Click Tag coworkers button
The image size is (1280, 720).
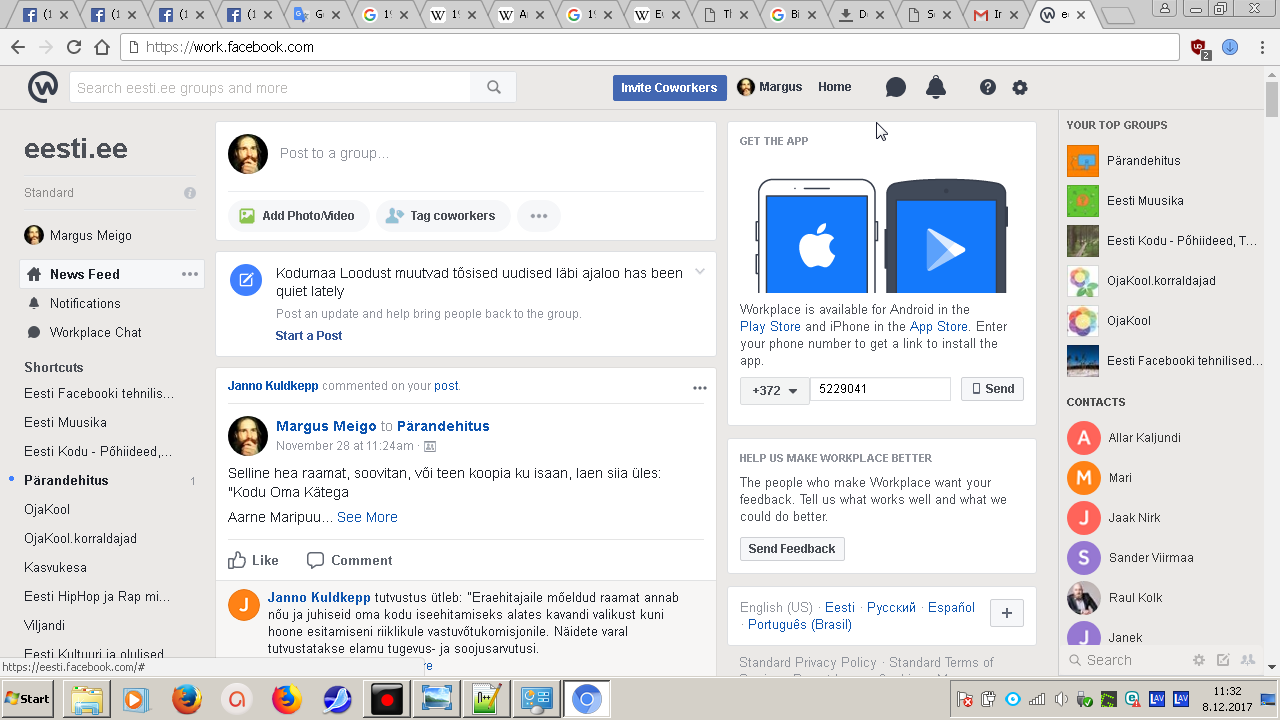pyautogui.click(x=442, y=216)
